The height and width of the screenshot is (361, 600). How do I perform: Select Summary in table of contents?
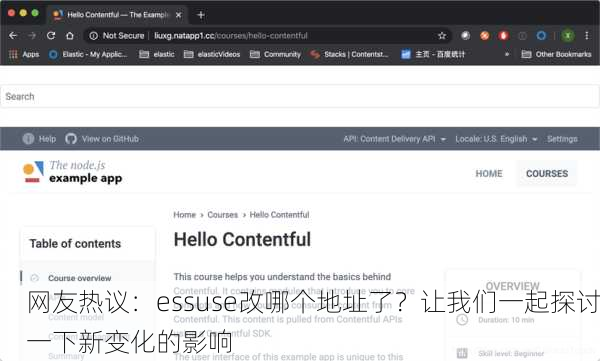coord(66,356)
